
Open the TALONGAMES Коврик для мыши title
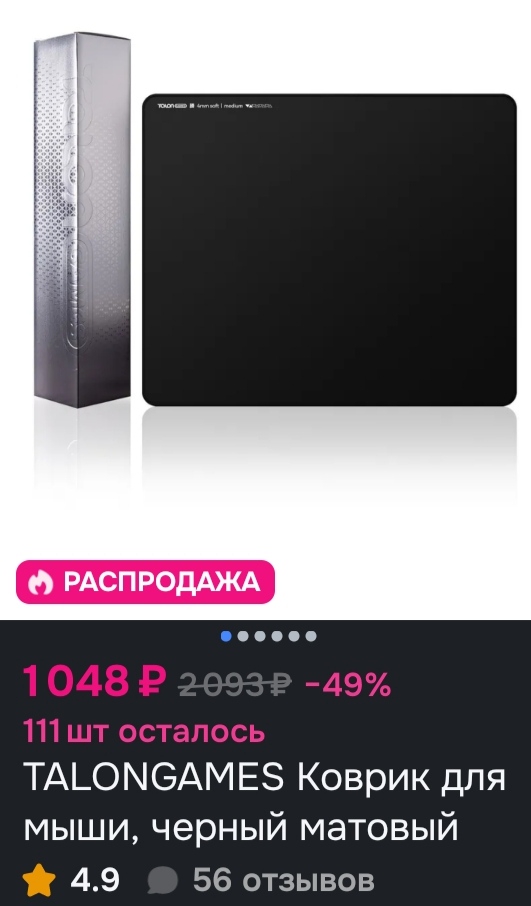click(265, 803)
